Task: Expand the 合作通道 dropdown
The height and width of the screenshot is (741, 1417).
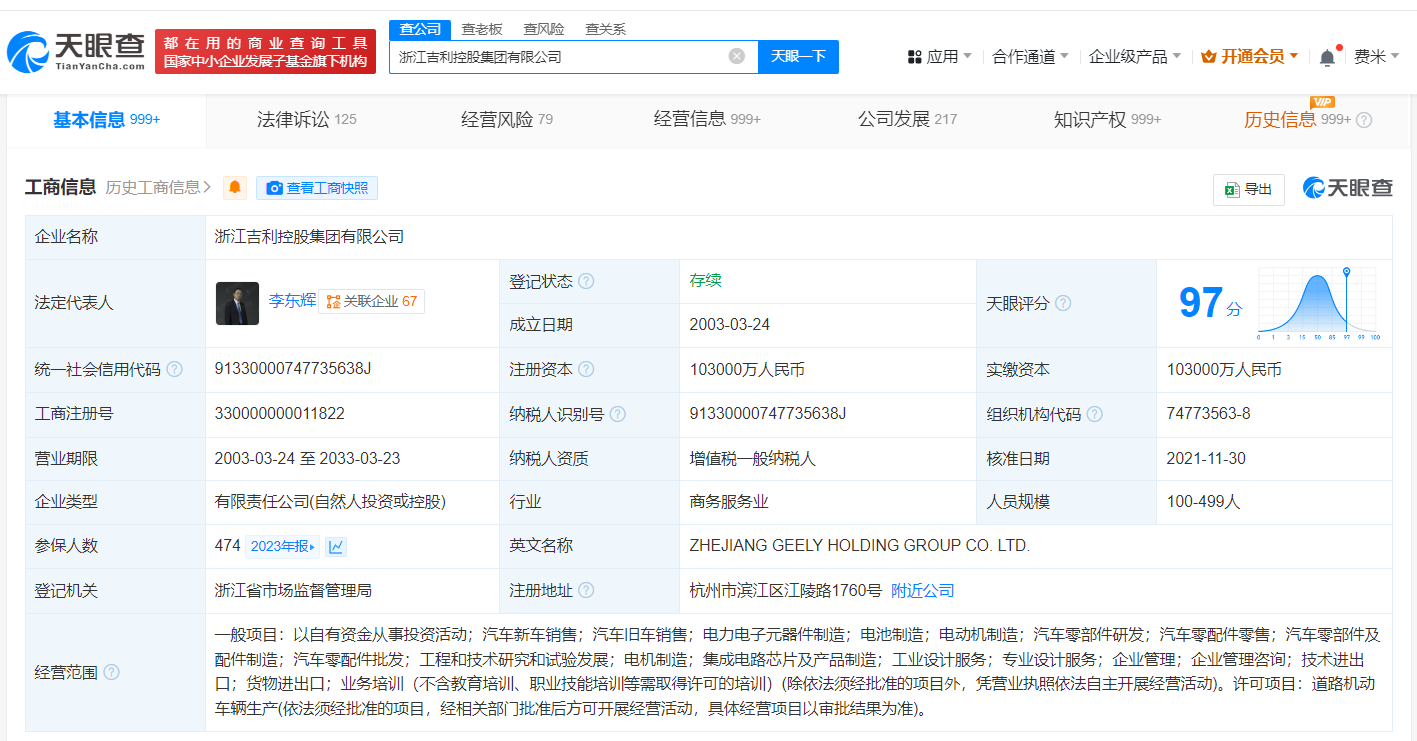Action: tap(1030, 57)
